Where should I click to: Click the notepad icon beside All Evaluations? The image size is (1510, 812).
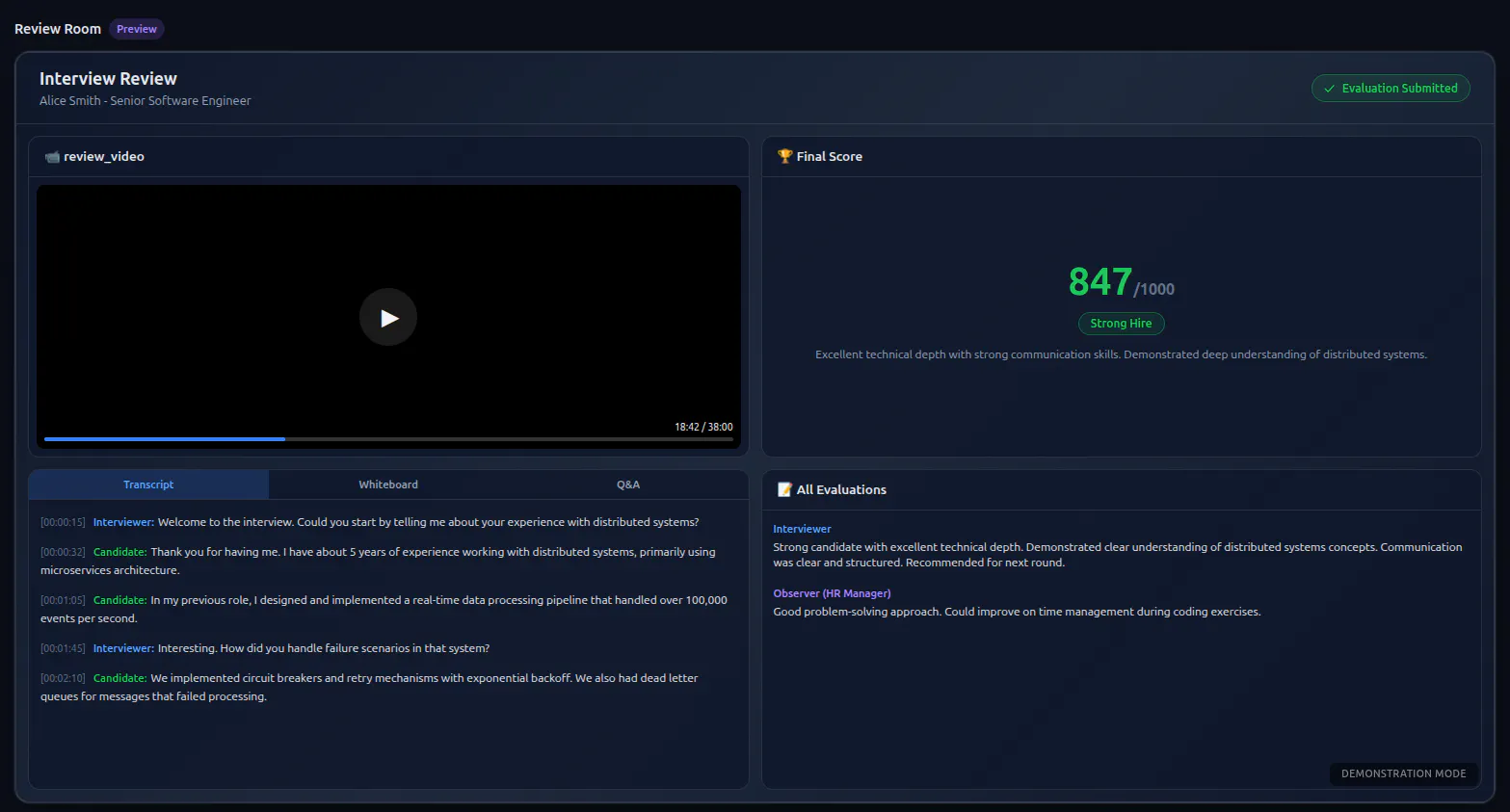784,489
